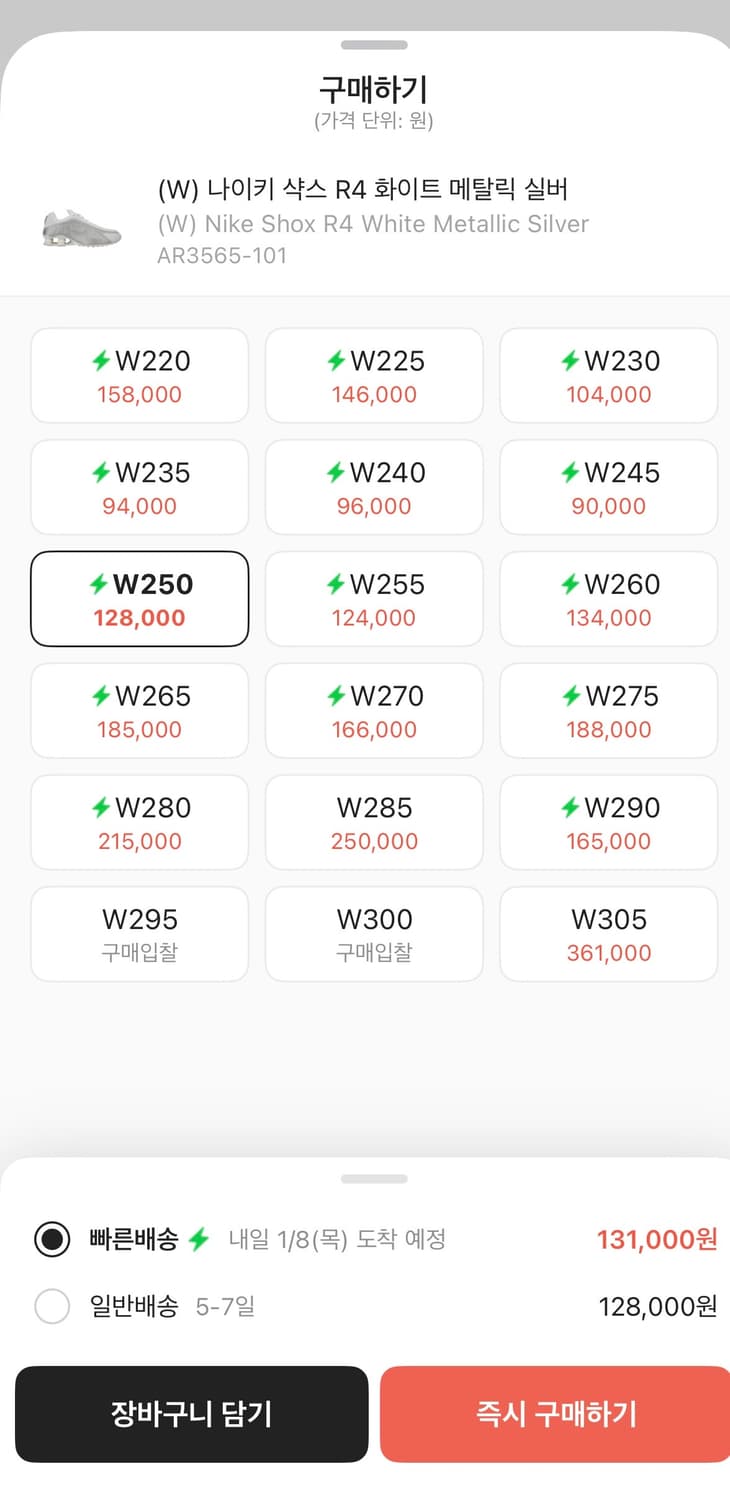
Task: Select size W285 priced 250,000
Action: pyautogui.click(x=374, y=823)
